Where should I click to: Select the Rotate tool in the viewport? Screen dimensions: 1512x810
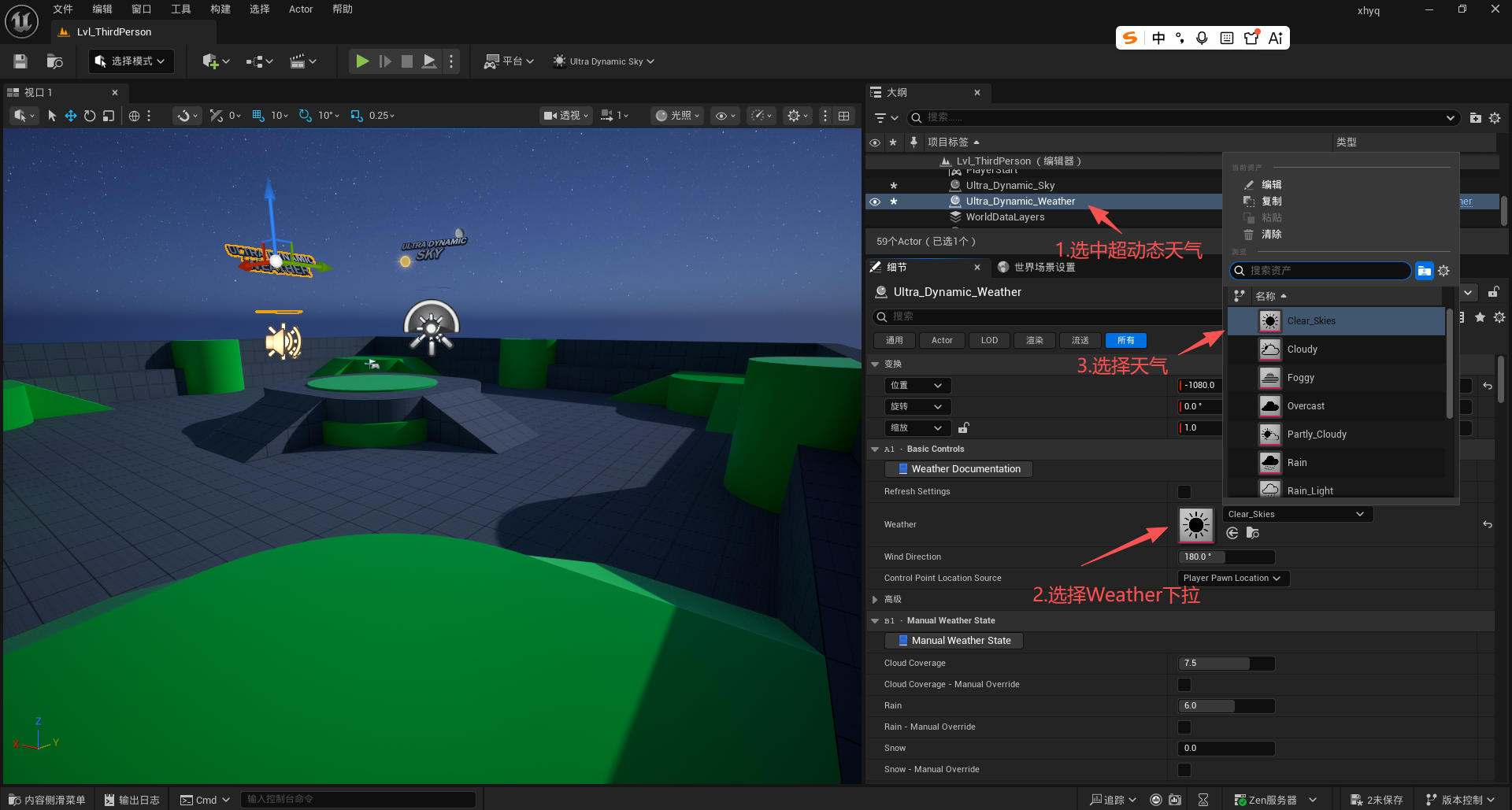point(90,116)
